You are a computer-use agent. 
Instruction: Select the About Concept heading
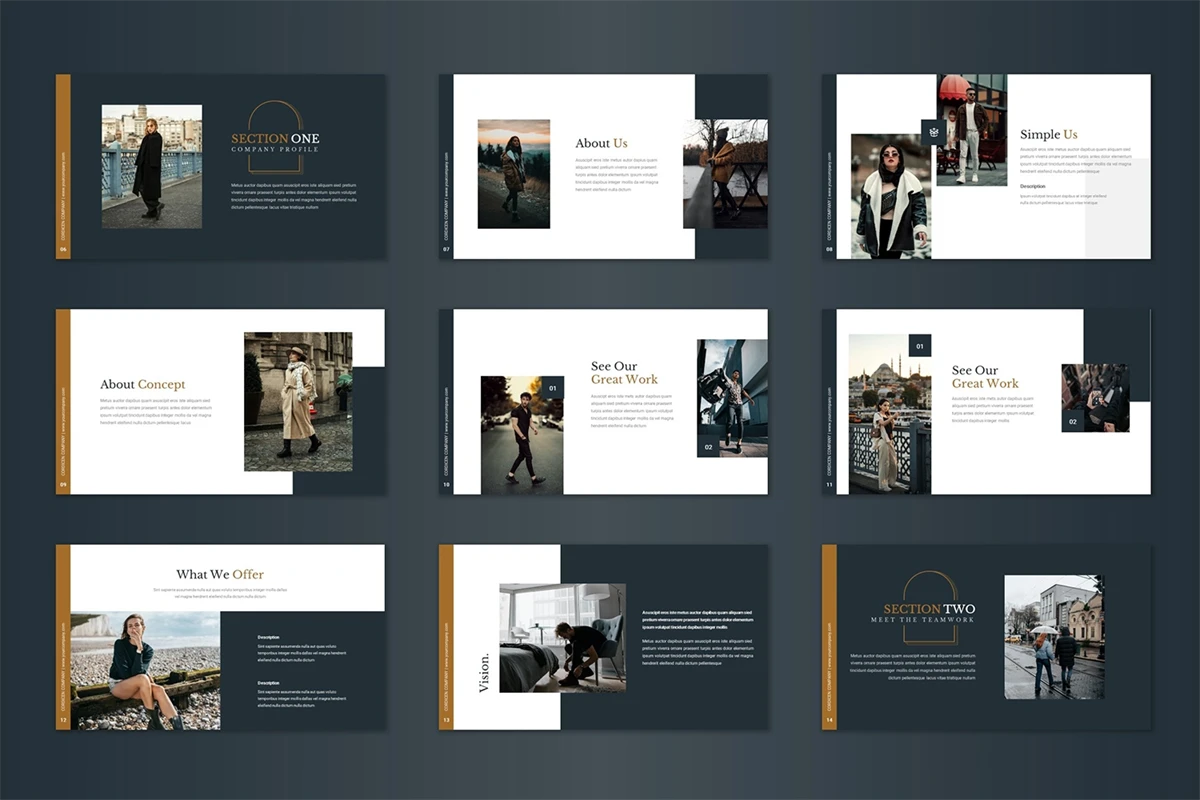(142, 384)
